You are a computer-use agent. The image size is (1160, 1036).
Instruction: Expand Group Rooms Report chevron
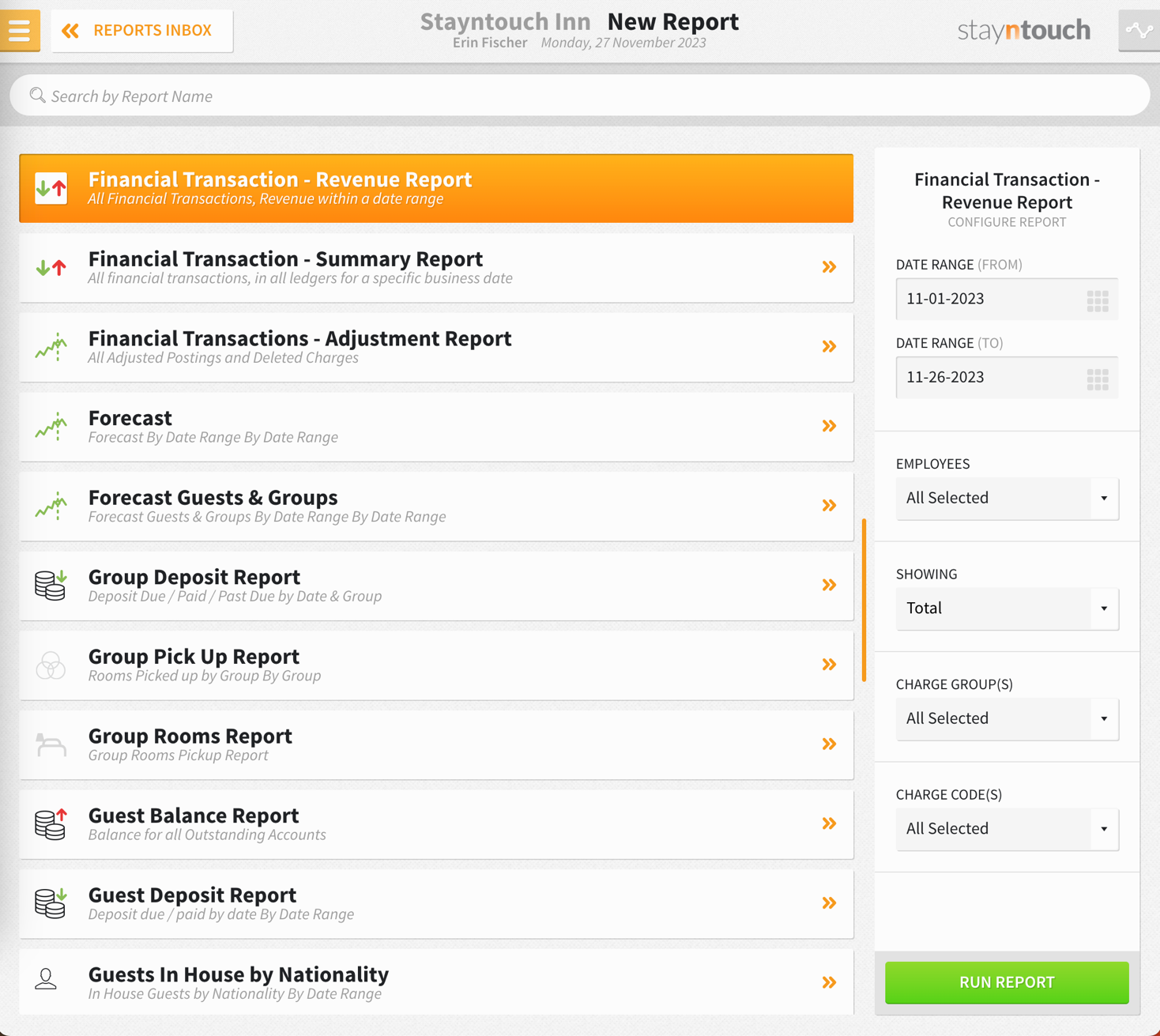coord(829,744)
